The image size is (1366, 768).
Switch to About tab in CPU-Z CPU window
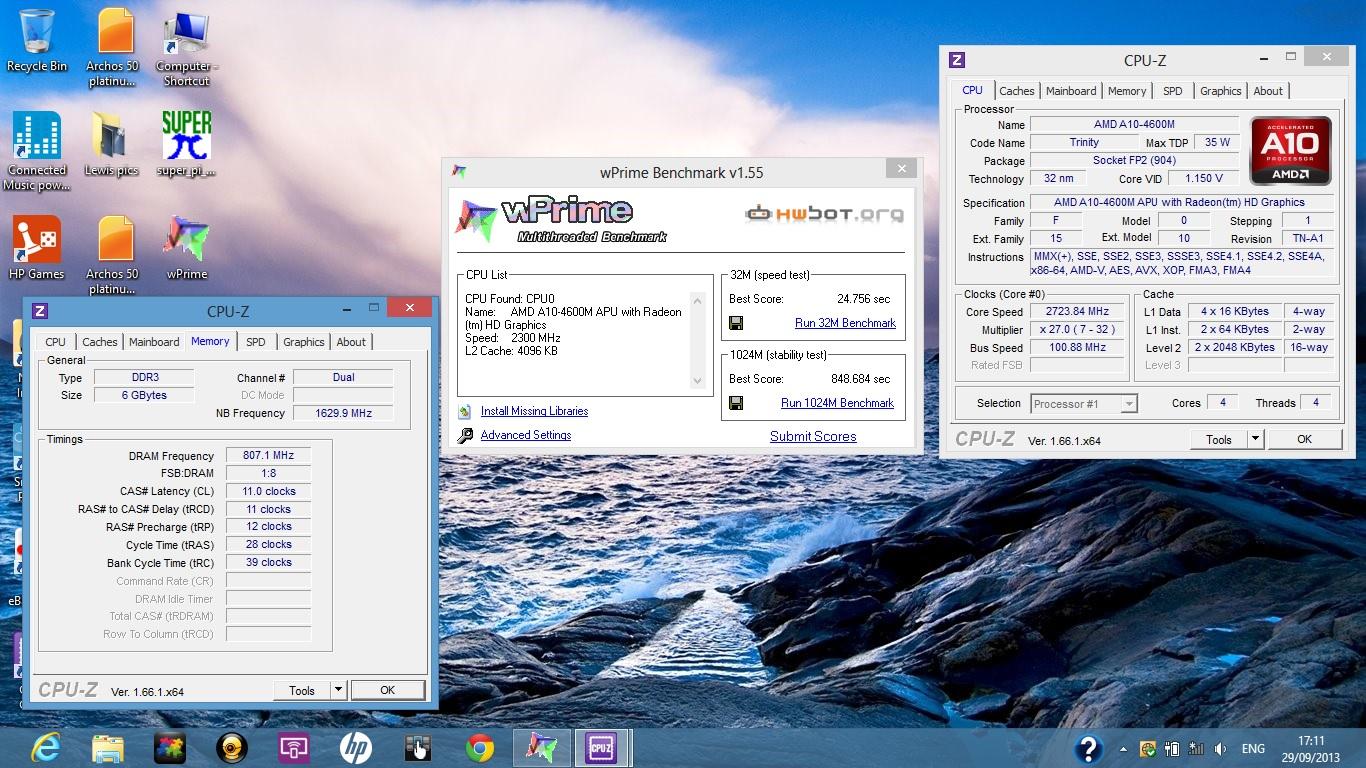coord(1268,91)
